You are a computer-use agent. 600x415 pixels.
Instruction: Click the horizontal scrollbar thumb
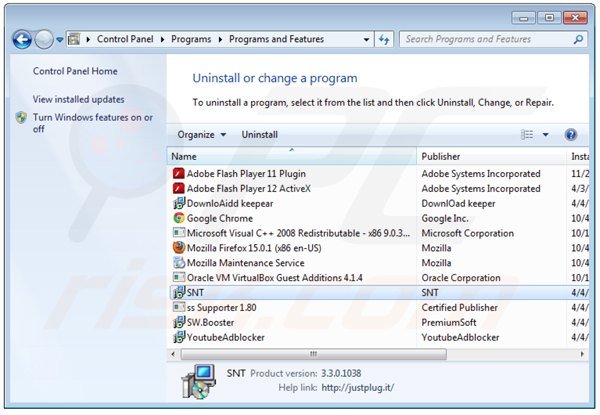pos(313,354)
